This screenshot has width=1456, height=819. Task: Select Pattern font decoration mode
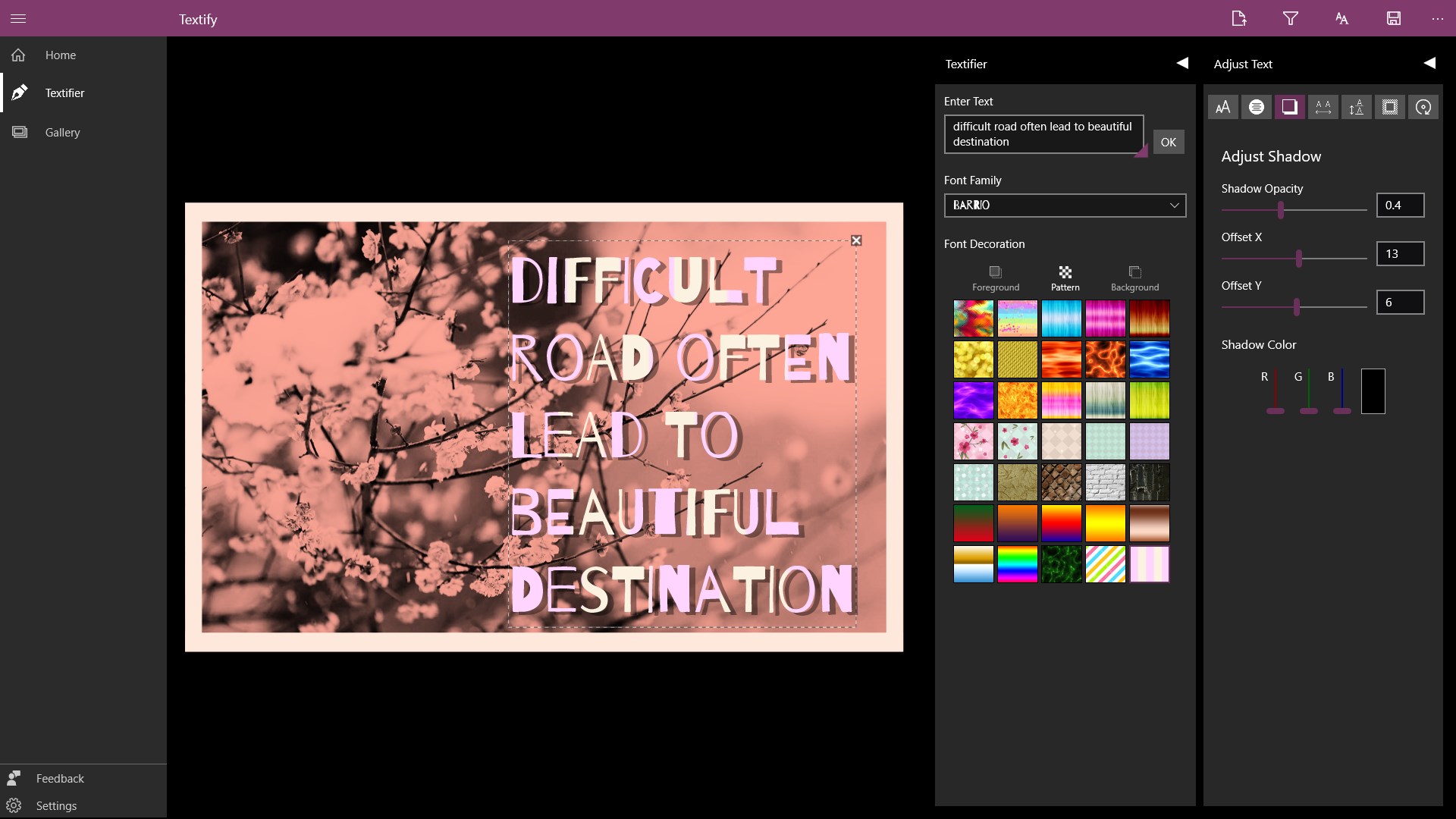point(1065,278)
